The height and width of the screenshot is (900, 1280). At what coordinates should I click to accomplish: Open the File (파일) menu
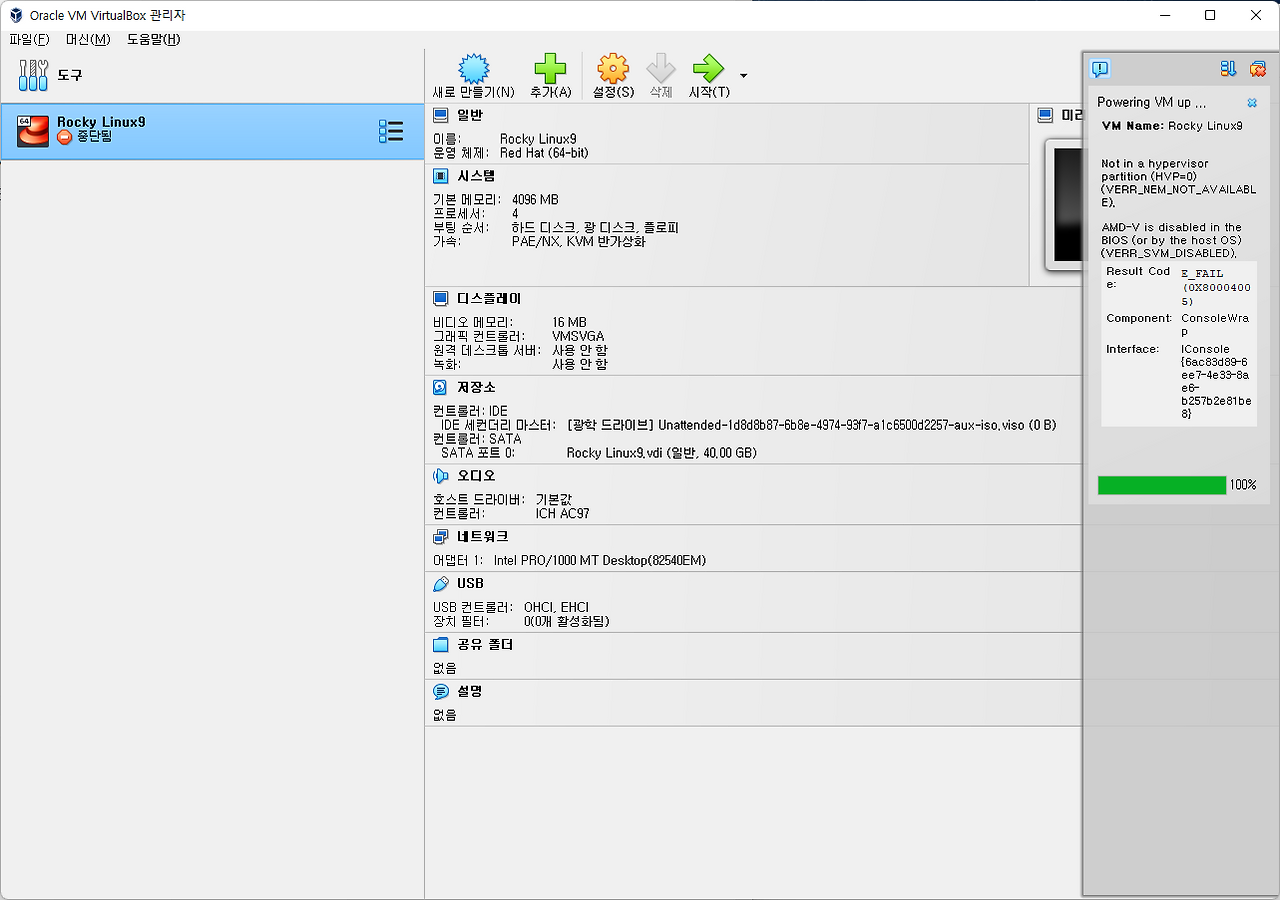(x=29, y=39)
